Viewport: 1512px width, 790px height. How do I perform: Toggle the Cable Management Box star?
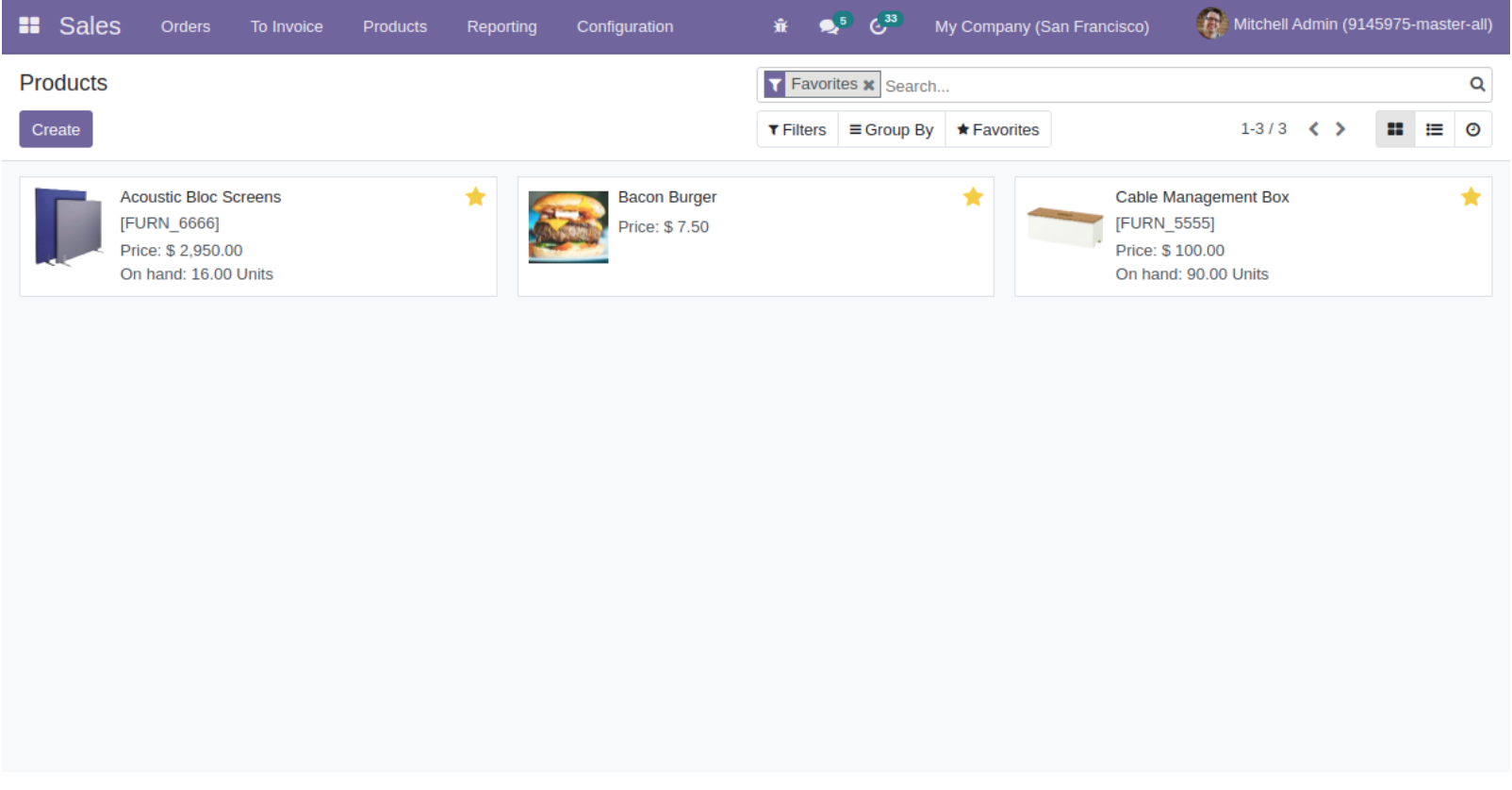[1471, 197]
